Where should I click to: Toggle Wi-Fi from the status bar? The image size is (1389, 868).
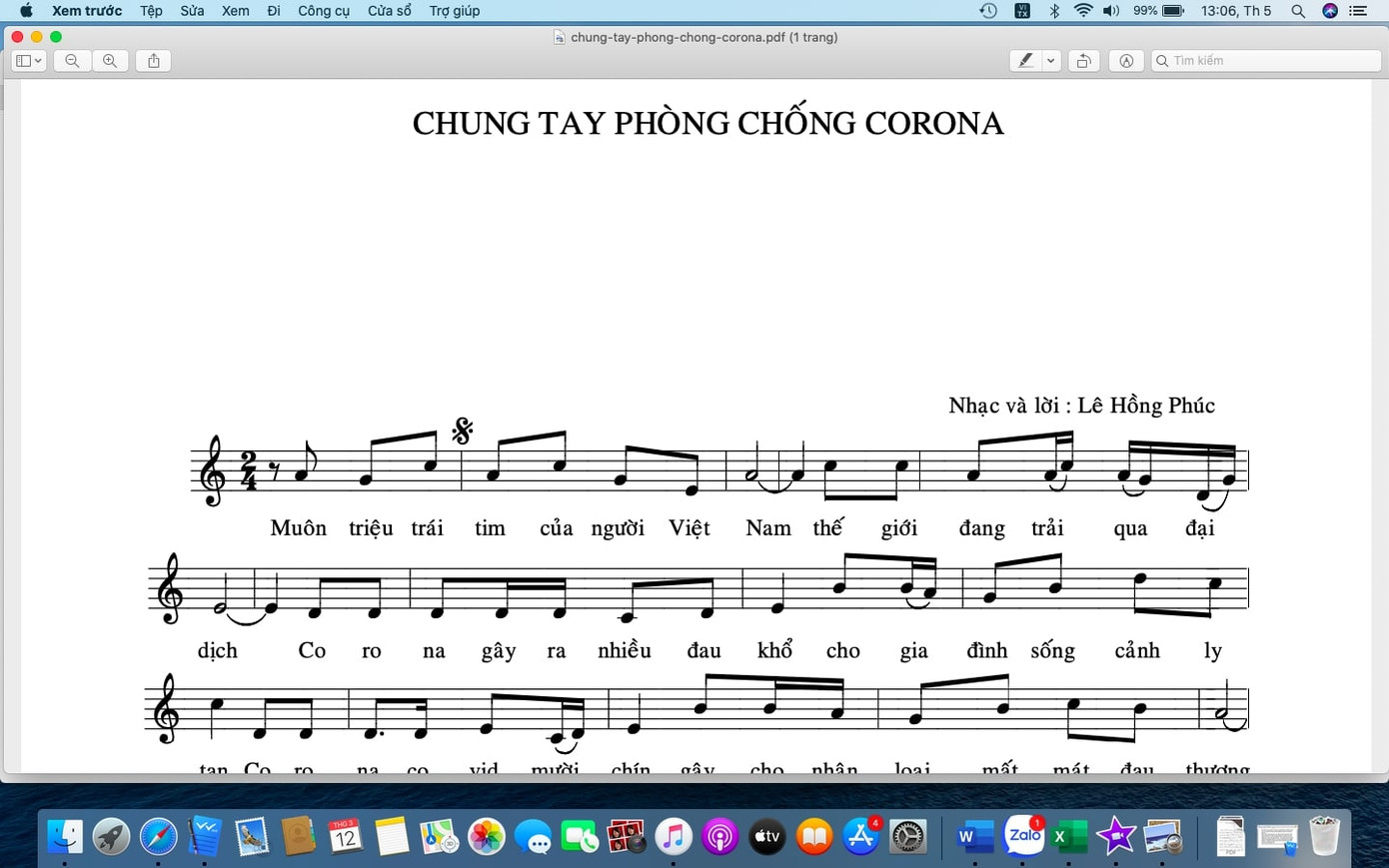(x=1082, y=11)
